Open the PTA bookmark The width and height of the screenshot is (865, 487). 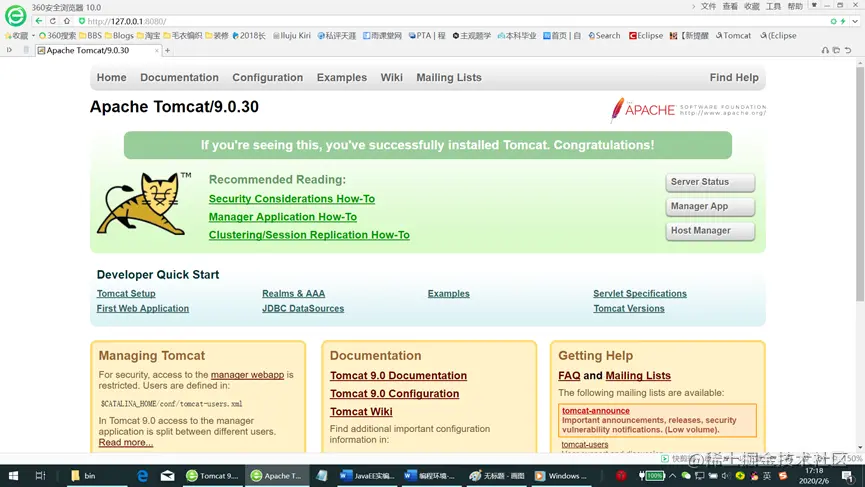point(426,35)
